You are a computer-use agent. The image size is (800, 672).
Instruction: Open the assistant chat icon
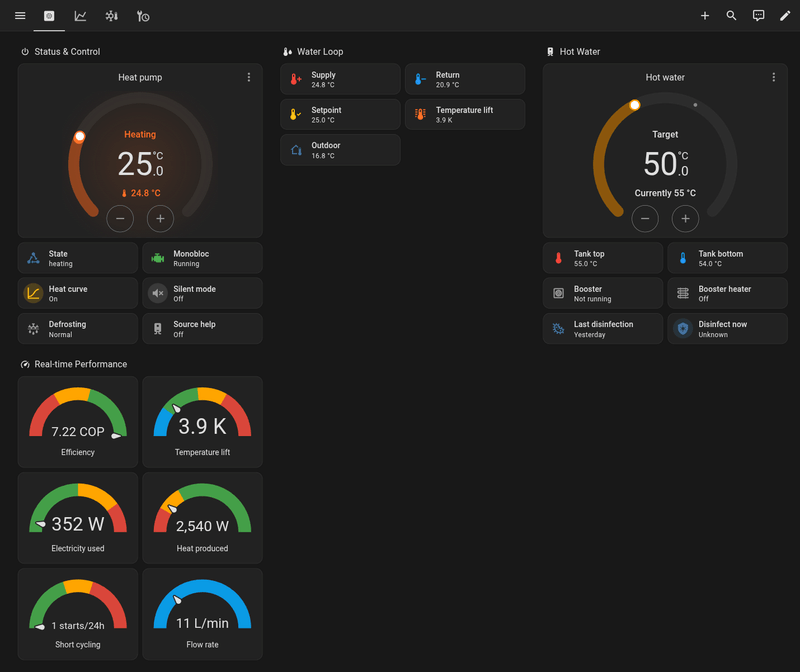[x=758, y=16]
